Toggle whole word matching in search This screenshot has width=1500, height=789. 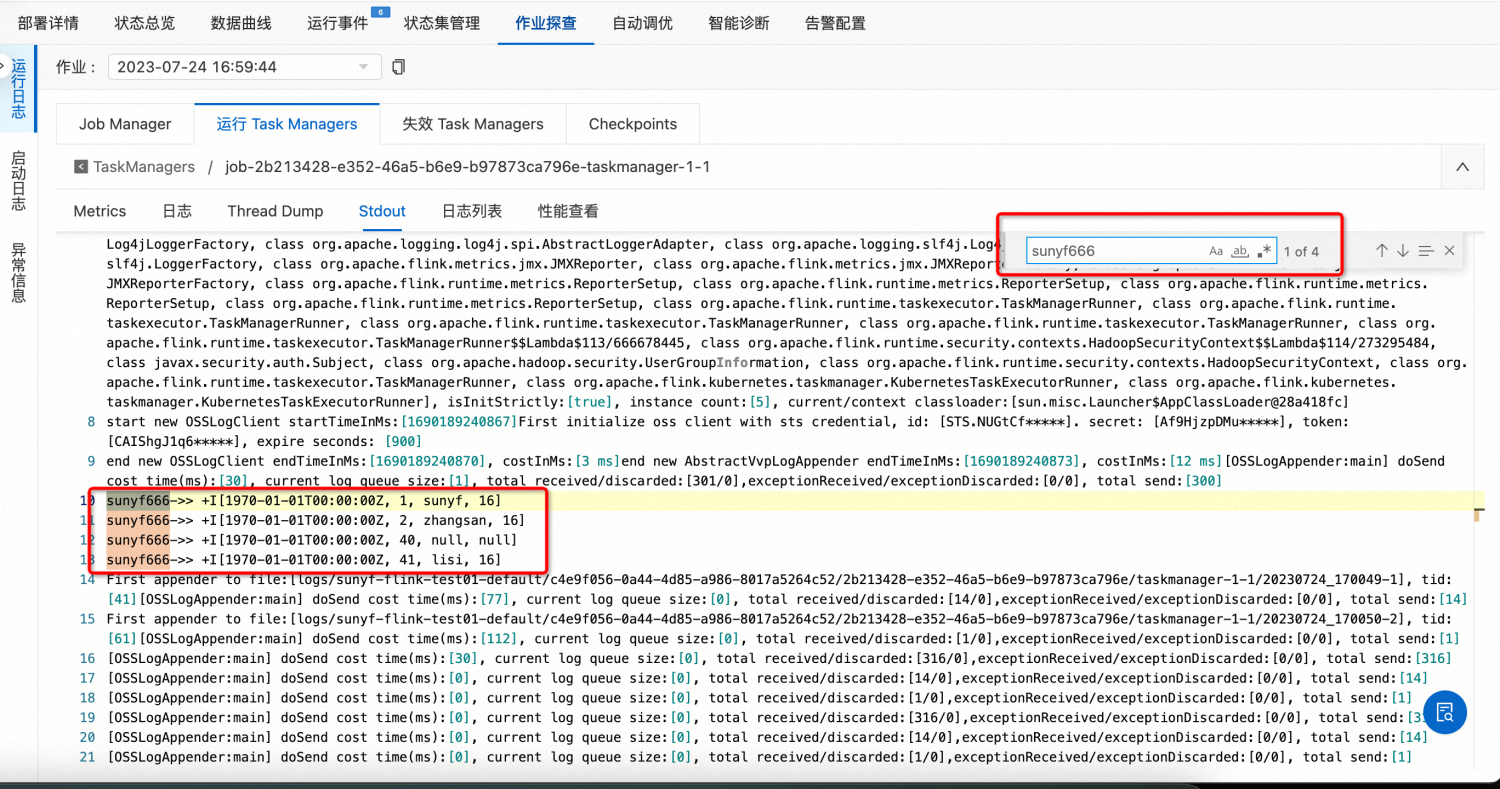coord(1239,251)
